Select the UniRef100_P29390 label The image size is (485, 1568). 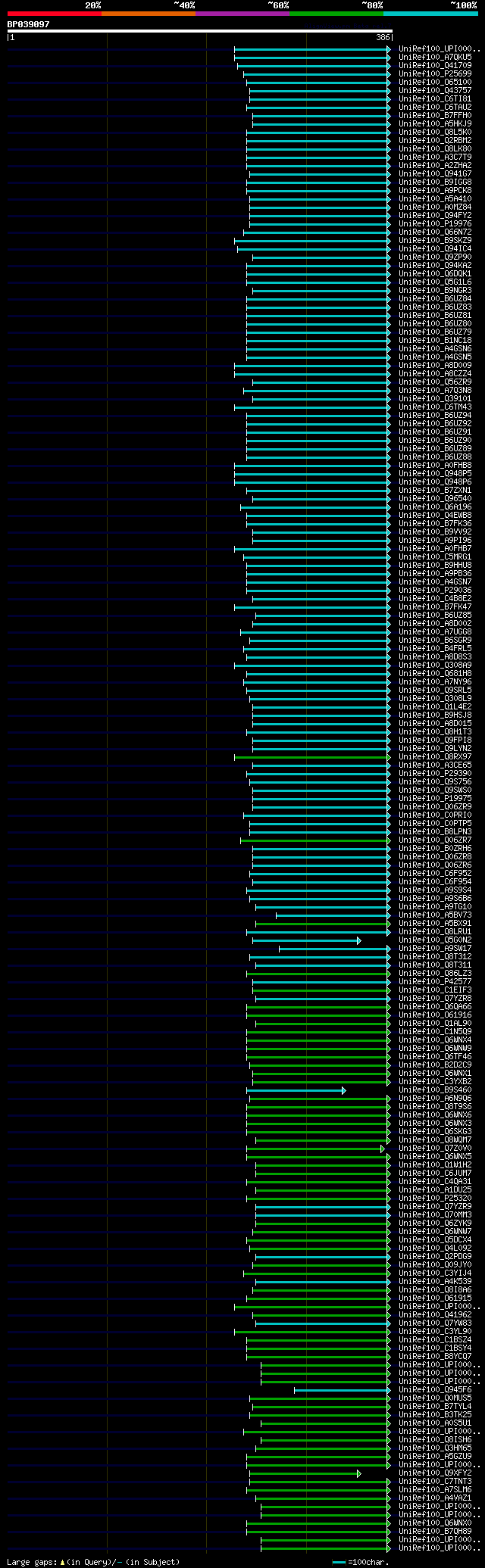(x=435, y=773)
